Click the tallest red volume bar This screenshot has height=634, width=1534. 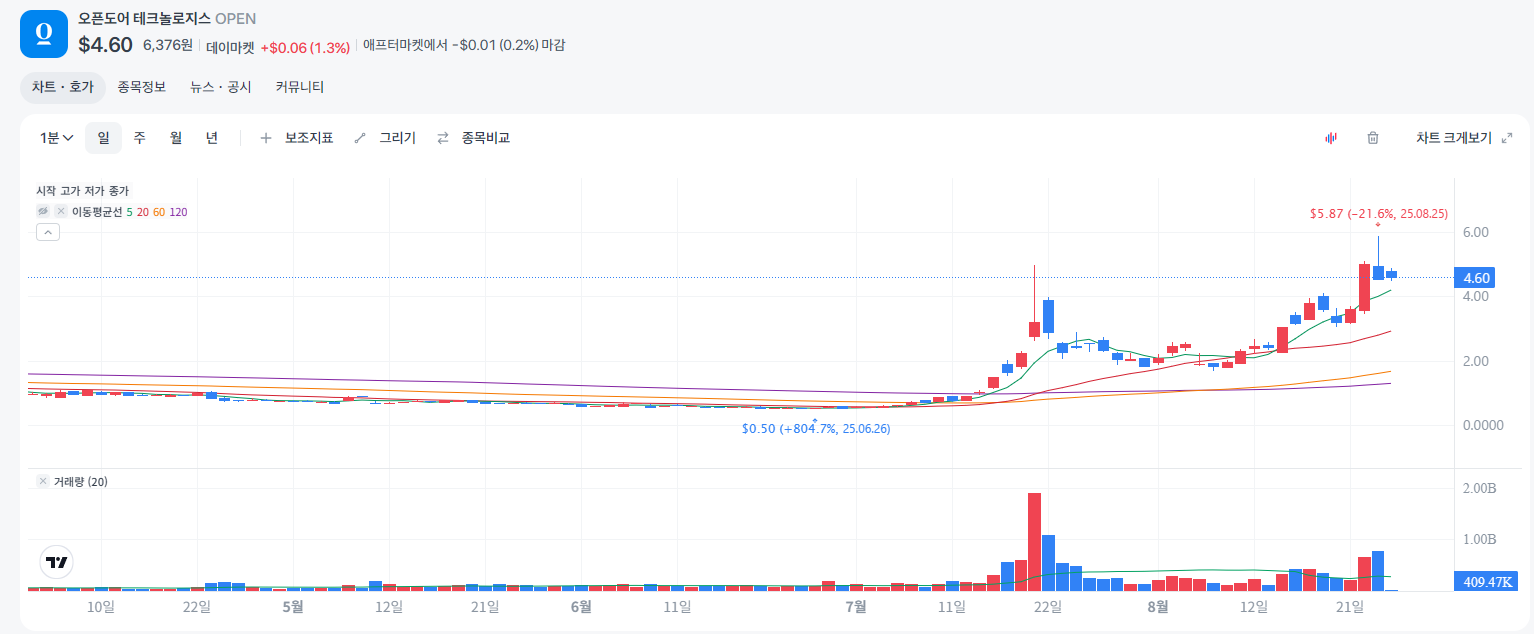coord(1034,542)
